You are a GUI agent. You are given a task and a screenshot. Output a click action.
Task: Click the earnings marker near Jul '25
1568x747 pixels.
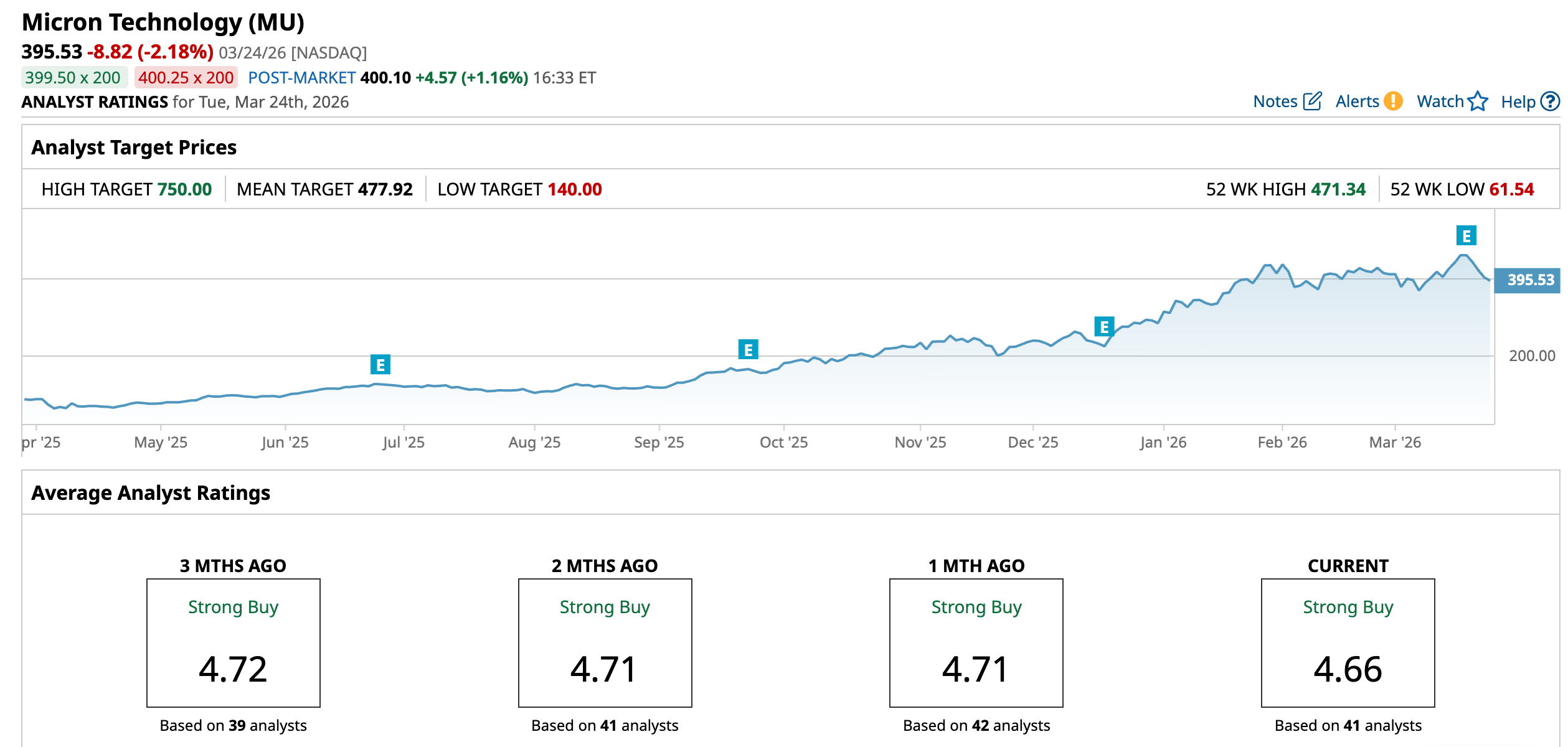pos(380,365)
